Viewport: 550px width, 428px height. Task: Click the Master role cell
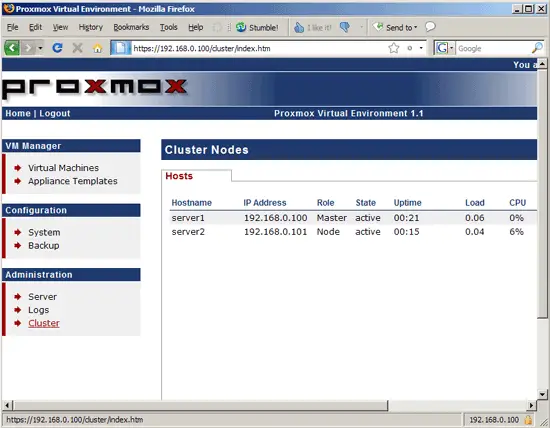(331, 218)
